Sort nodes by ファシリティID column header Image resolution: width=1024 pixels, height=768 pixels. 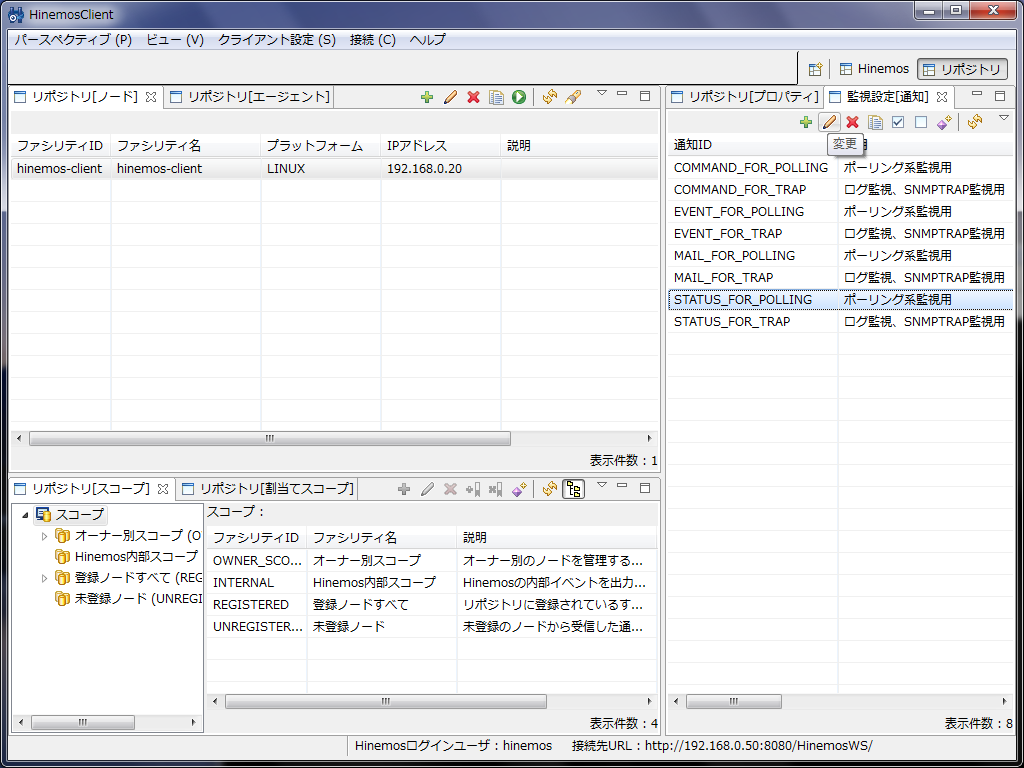(61, 146)
